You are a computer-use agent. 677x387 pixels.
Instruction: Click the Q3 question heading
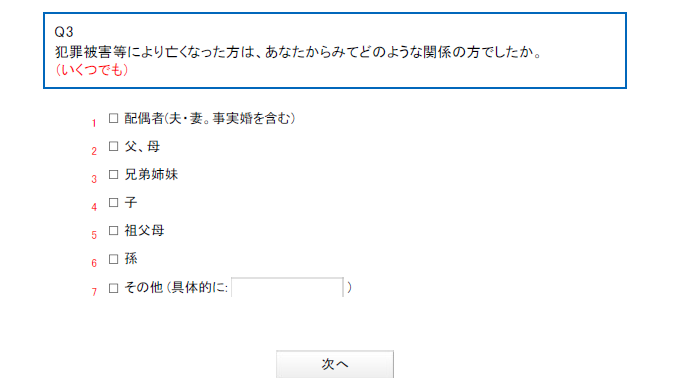64,32
